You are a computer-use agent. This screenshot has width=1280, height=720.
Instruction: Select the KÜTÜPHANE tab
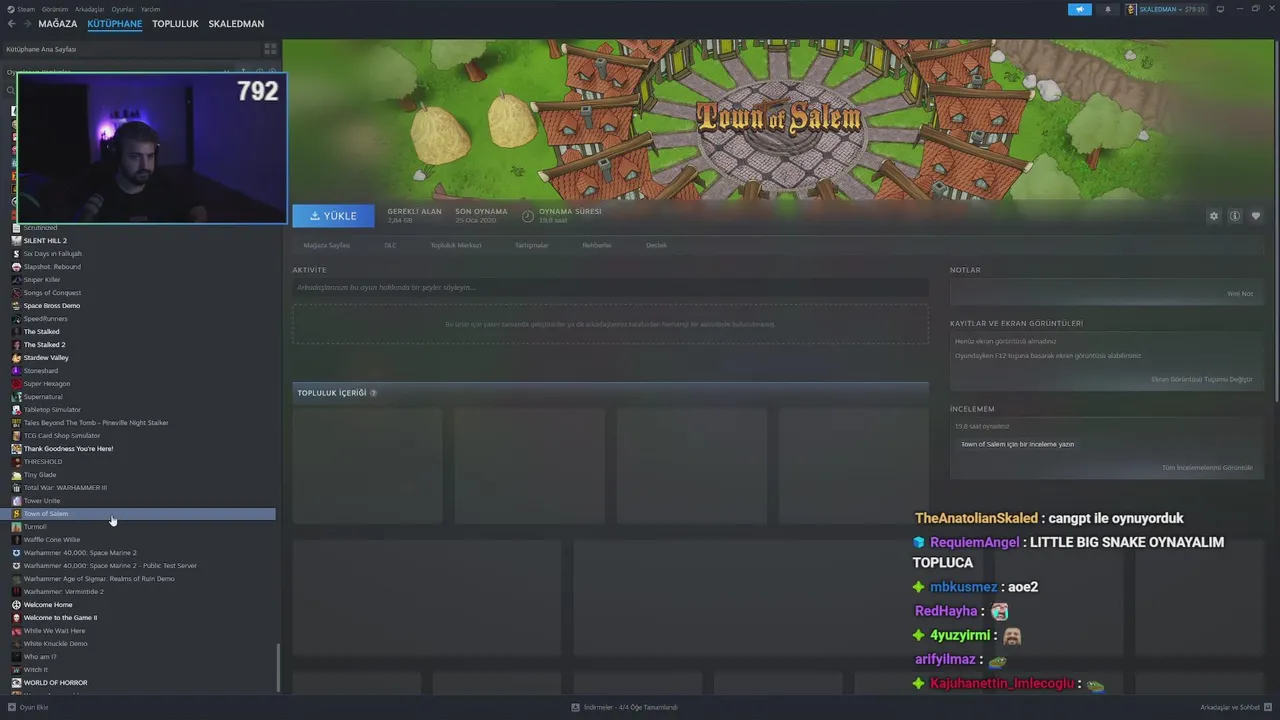114,24
